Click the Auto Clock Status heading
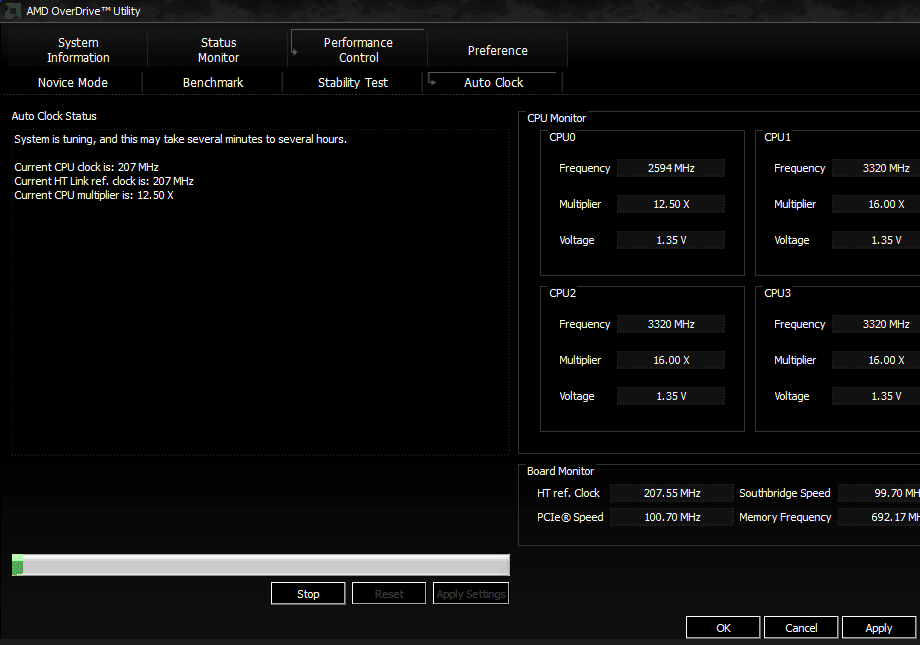 [x=54, y=116]
